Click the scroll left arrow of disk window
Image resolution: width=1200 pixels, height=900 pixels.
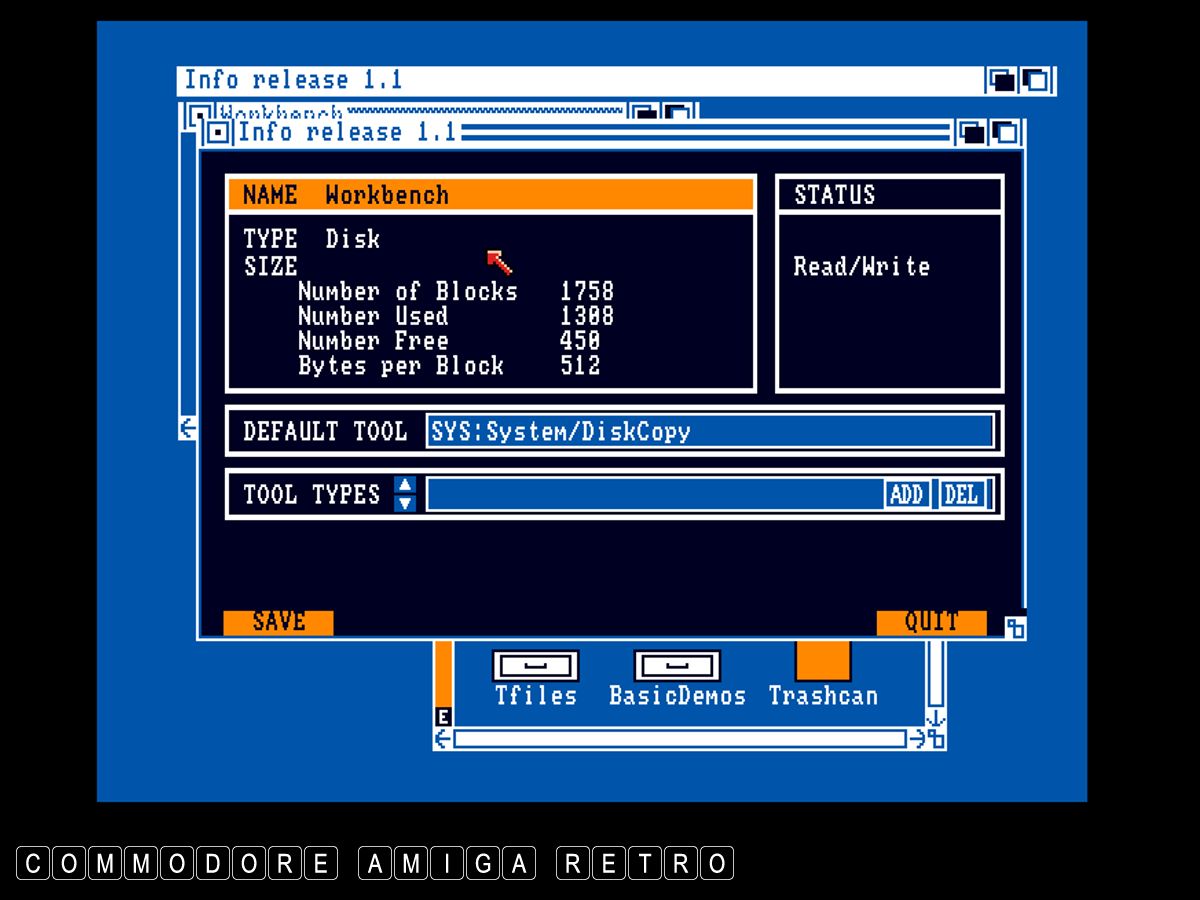click(x=443, y=739)
